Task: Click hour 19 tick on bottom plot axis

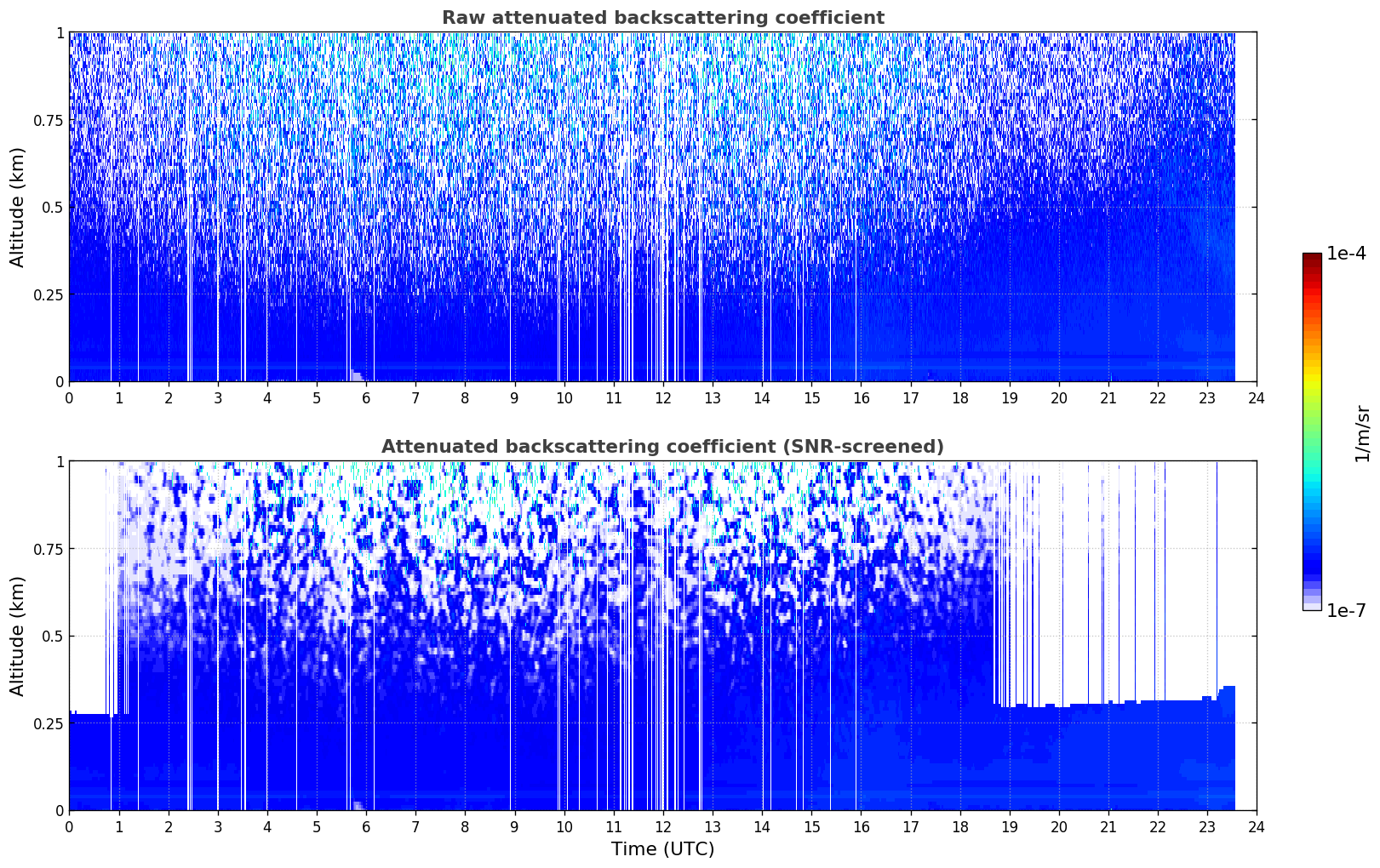Action: click(x=1009, y=826)
